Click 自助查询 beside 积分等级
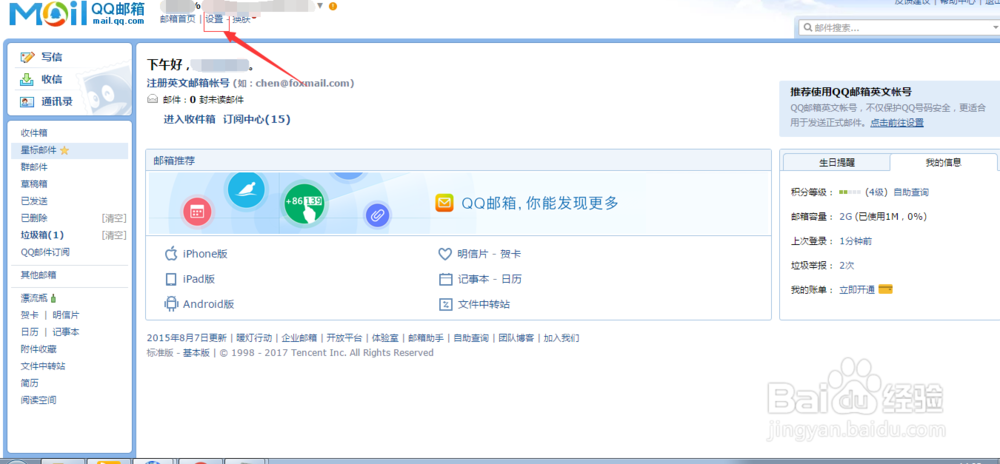The width and height of the screenshot is (1000, 464). (911, 192)
